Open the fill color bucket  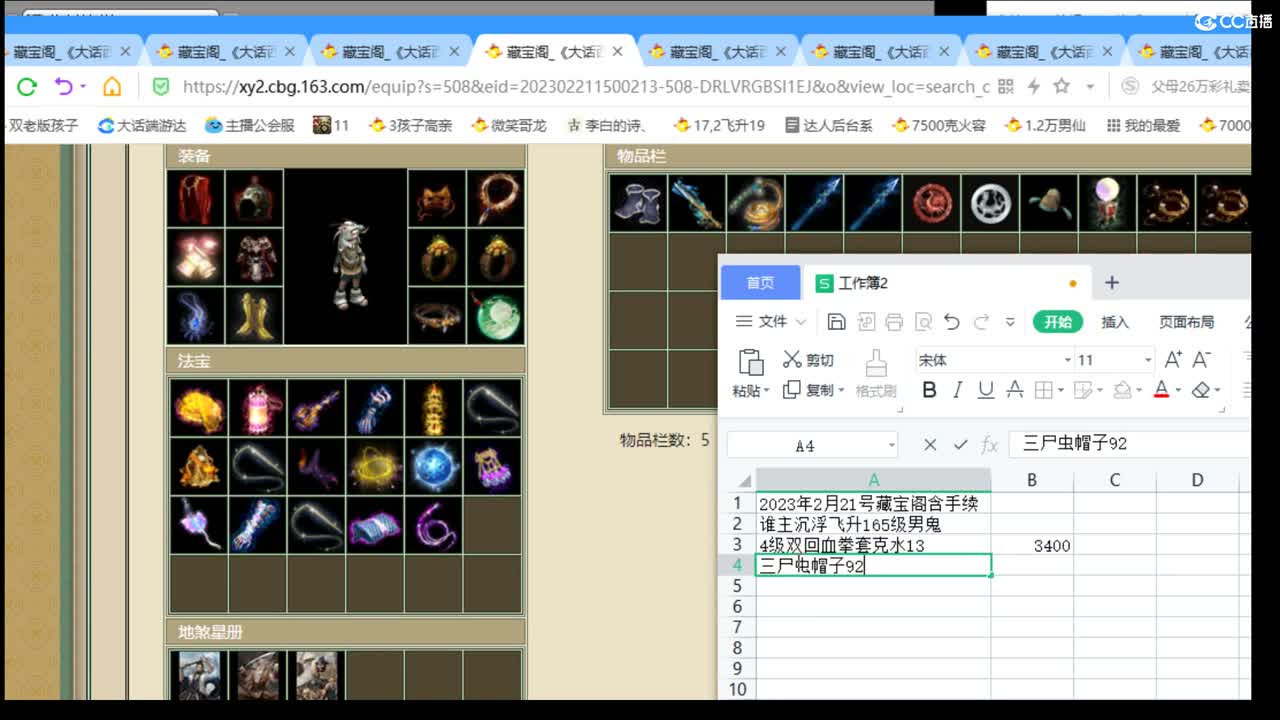tap(1122, 390)
